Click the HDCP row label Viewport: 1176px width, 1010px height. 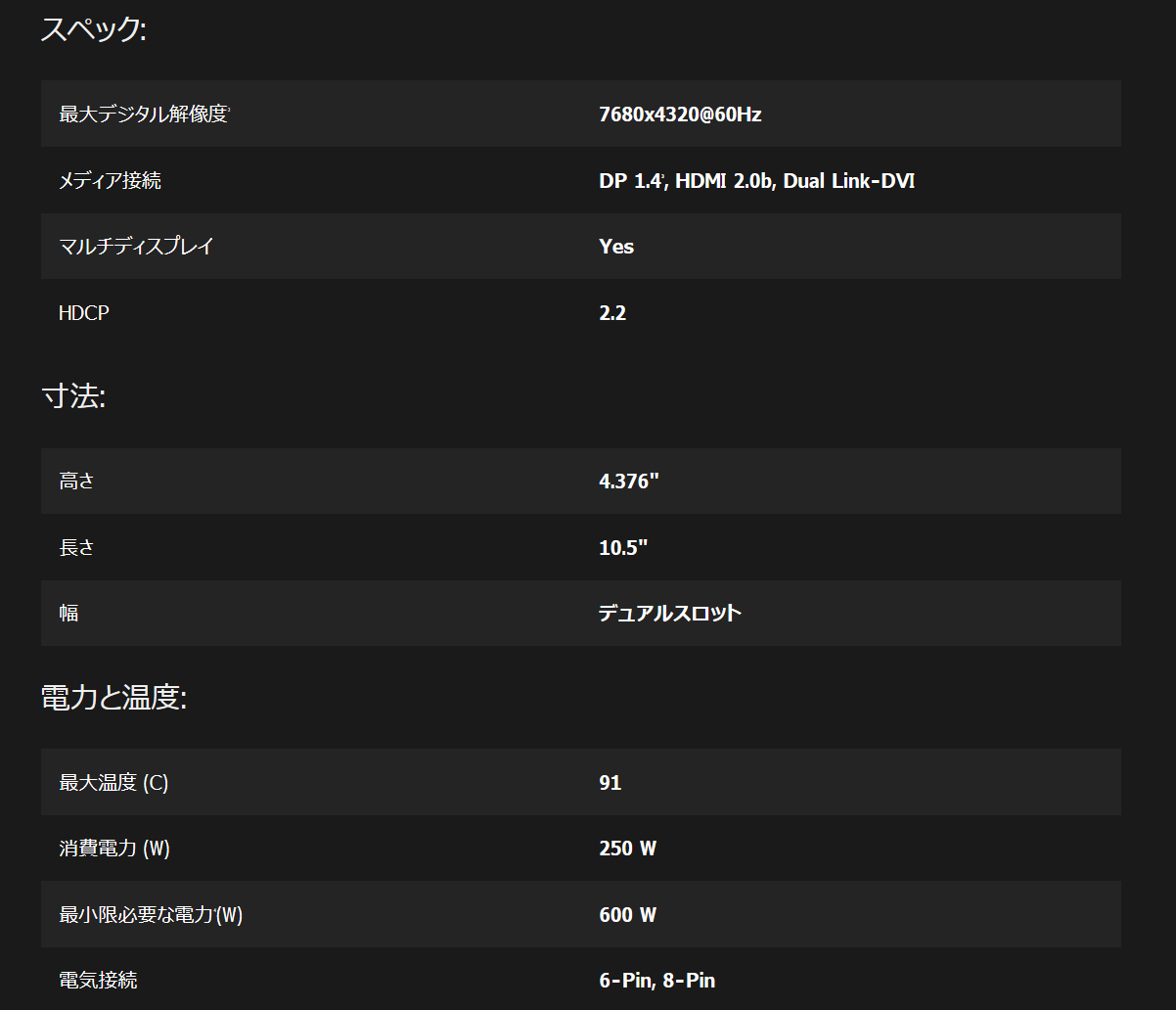click(x=83, y=313)
